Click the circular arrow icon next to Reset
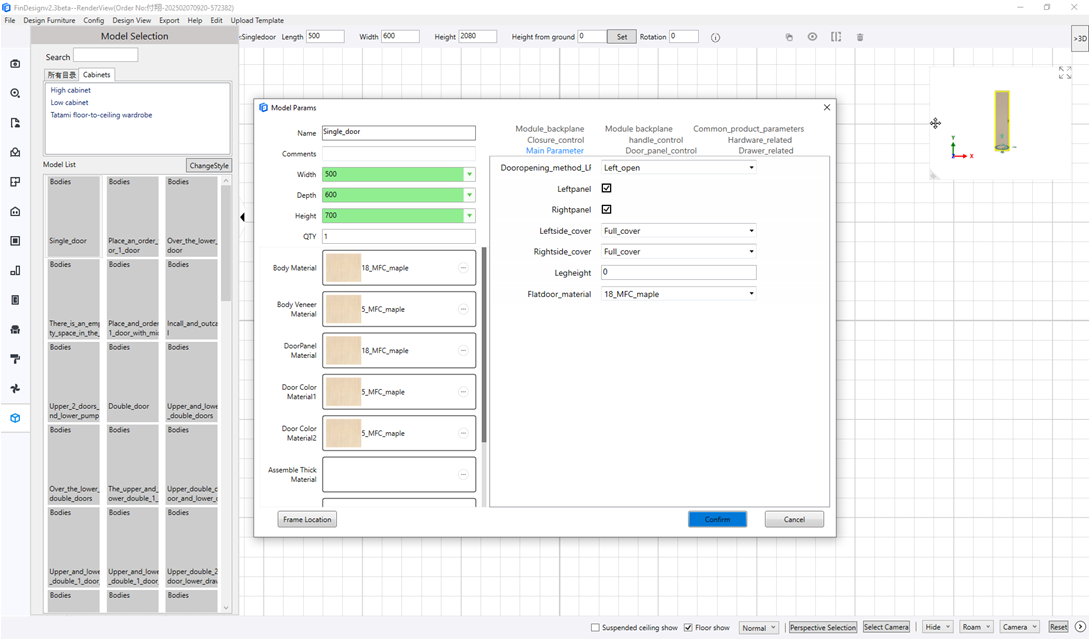1090x640 pixels. click(1080, 627)
